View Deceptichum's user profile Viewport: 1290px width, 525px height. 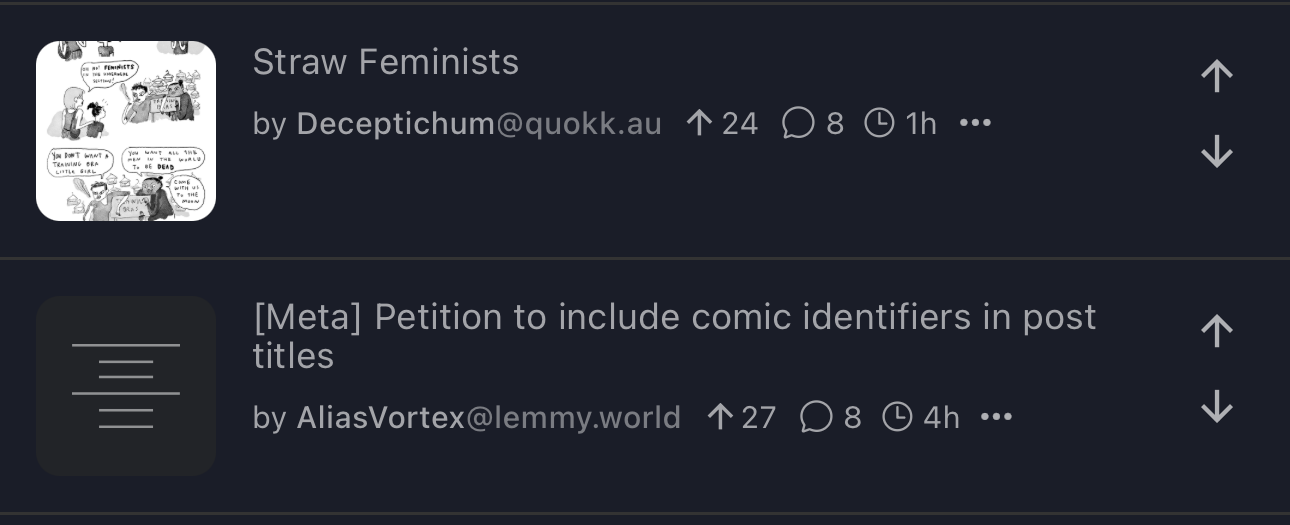[395, 124]
